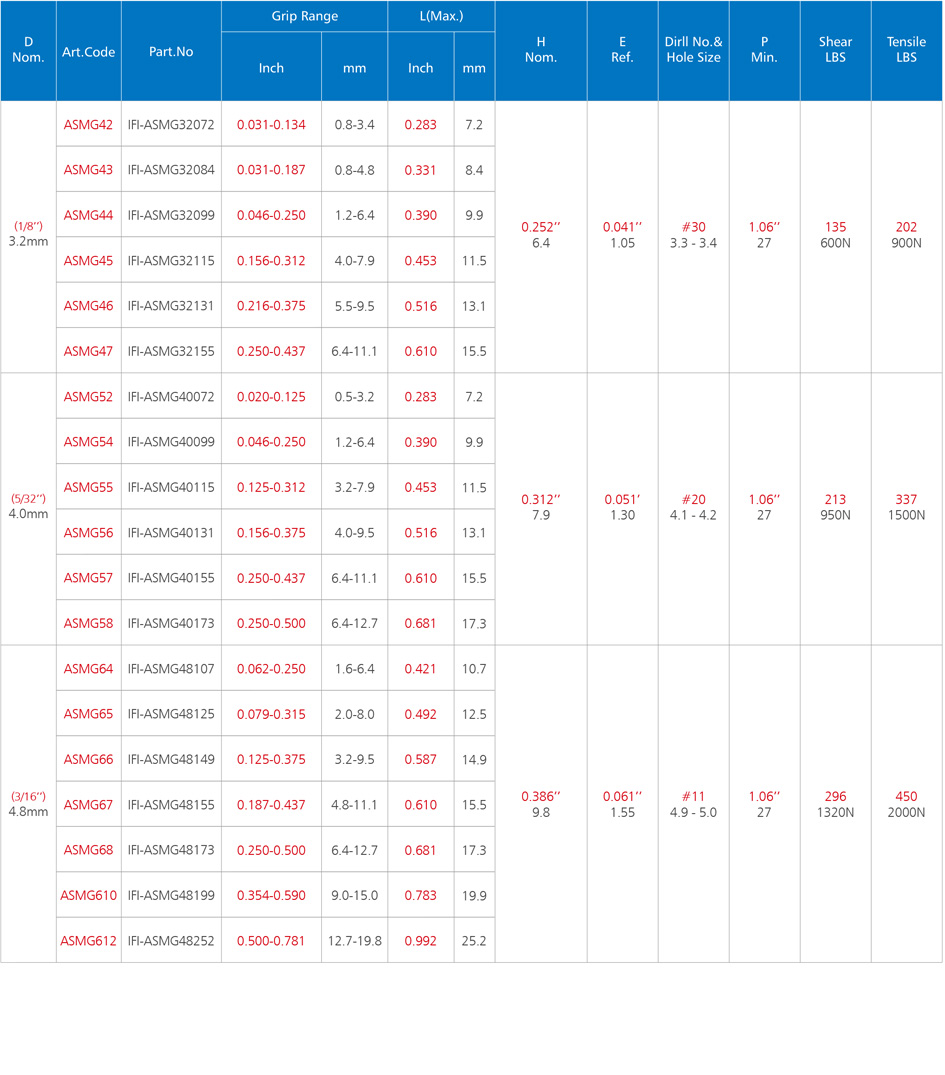The width and height of the screenshot is (945, 1075).
Task: Click the Art.Code column header
Action: click(88, 51)
